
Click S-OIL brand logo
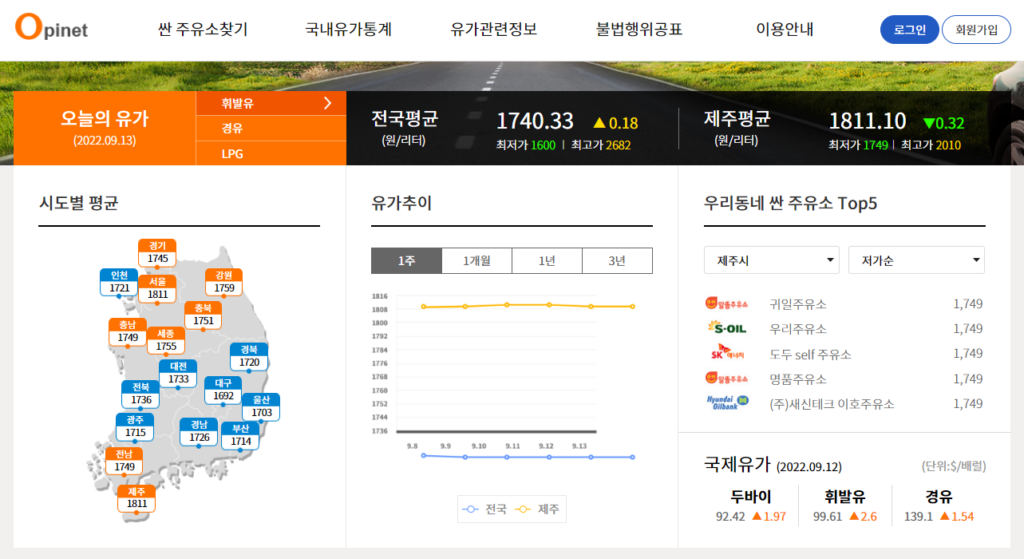pos(727,328)
